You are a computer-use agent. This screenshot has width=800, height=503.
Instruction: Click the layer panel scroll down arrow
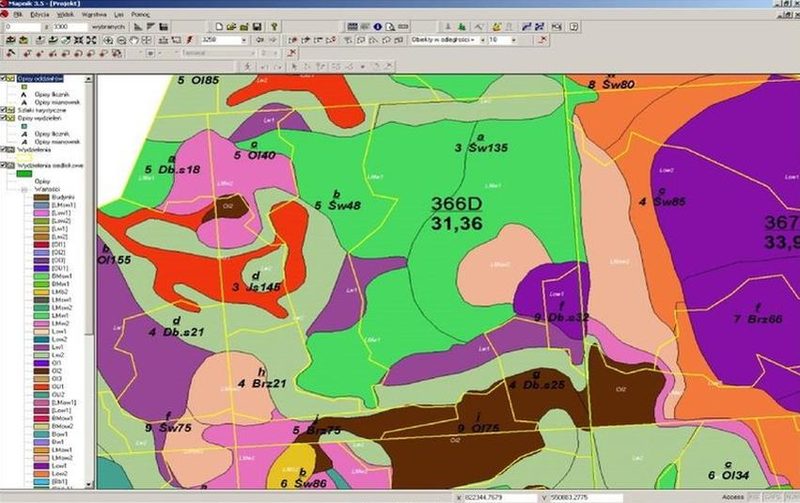[89, 484]
